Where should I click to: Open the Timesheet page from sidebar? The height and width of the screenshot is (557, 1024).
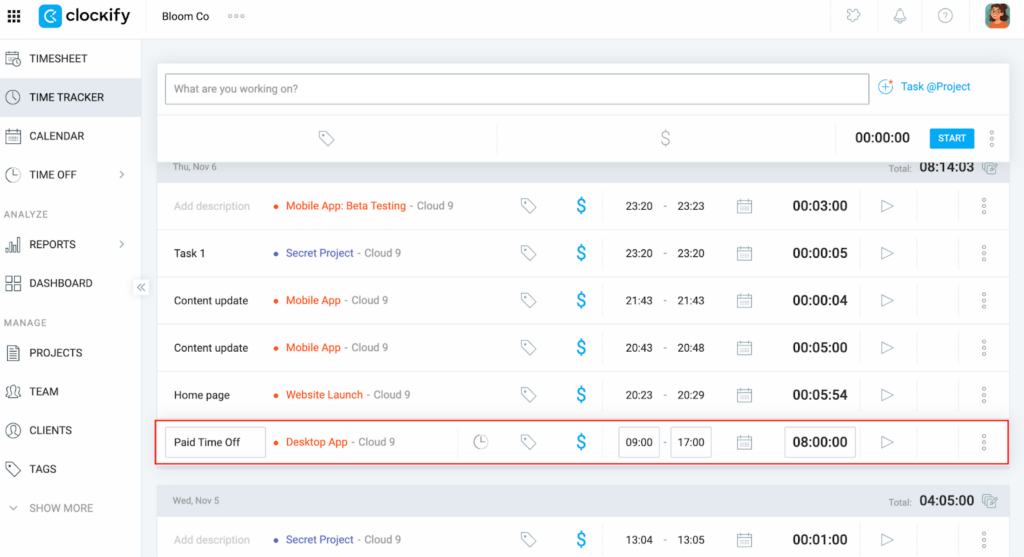point(58,59)
